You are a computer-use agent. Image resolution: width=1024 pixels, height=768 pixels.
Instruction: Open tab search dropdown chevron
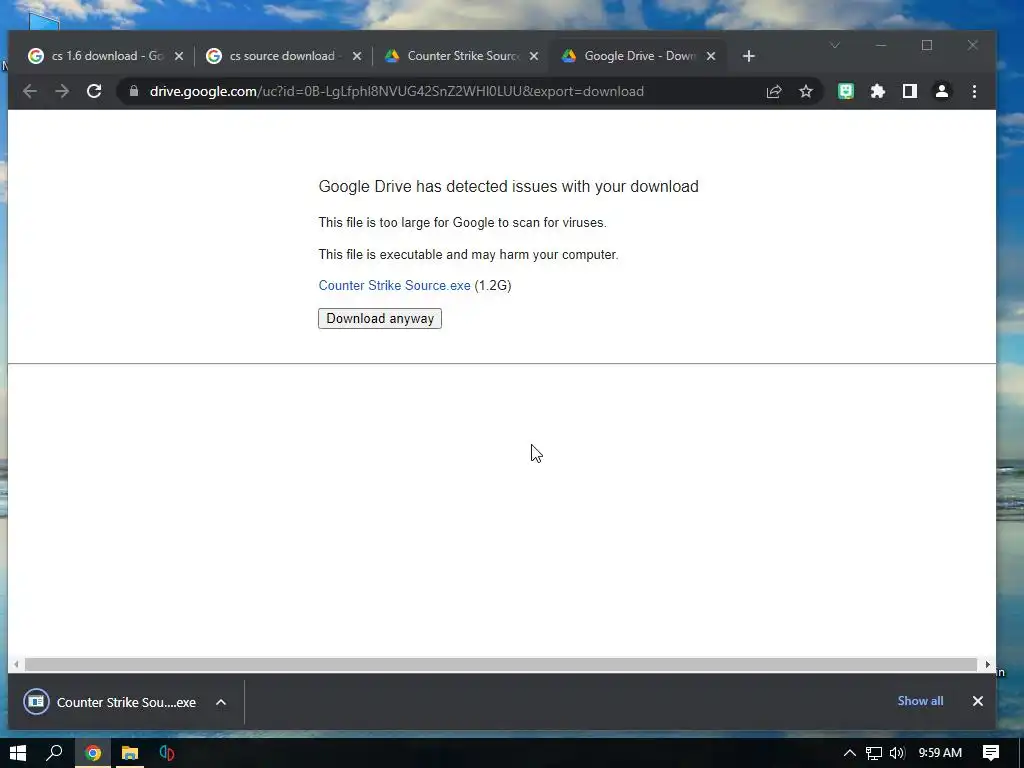pyautogui.click(x=835, y=45)
